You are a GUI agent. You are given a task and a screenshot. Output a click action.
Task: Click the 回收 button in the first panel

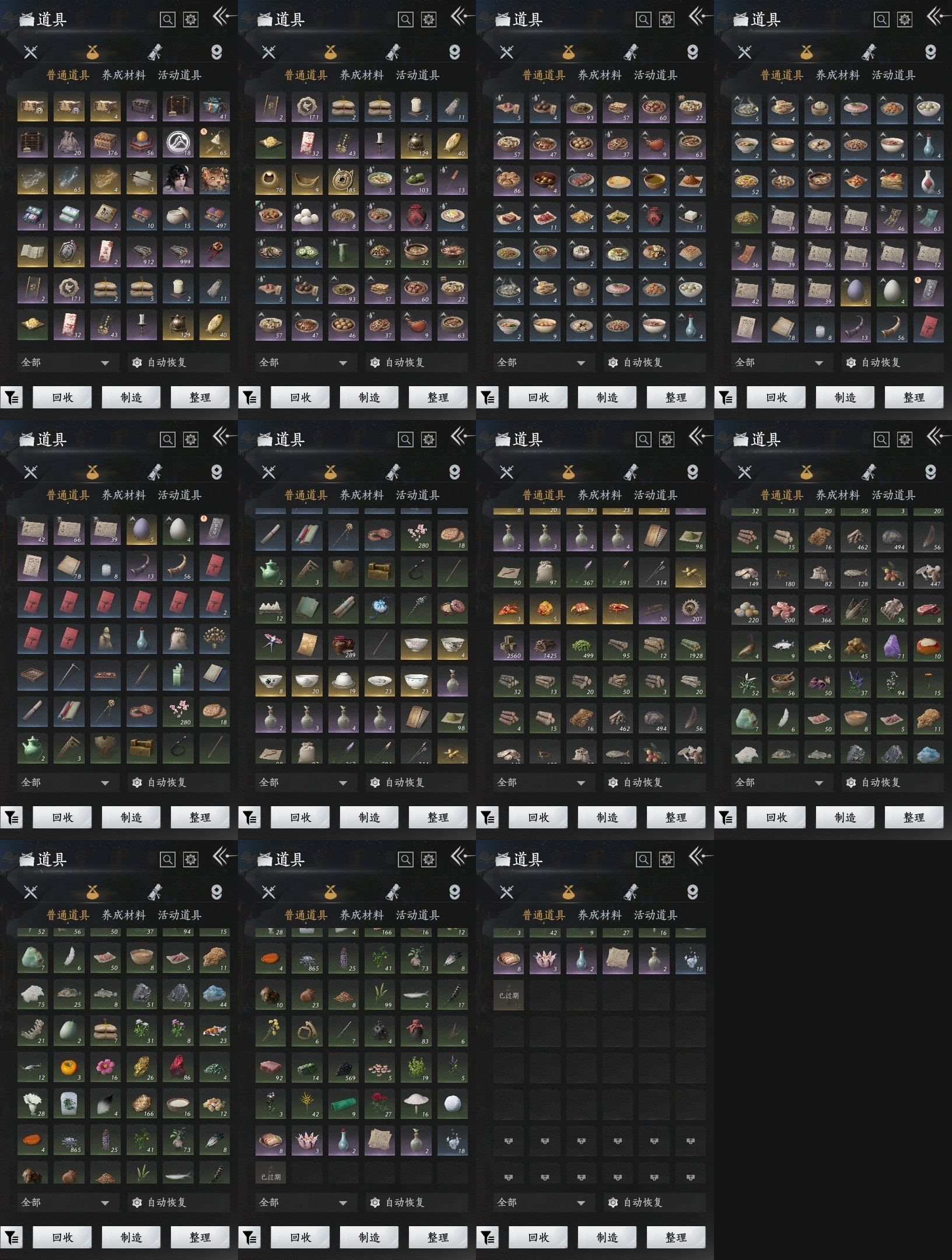tap(62, 397)
